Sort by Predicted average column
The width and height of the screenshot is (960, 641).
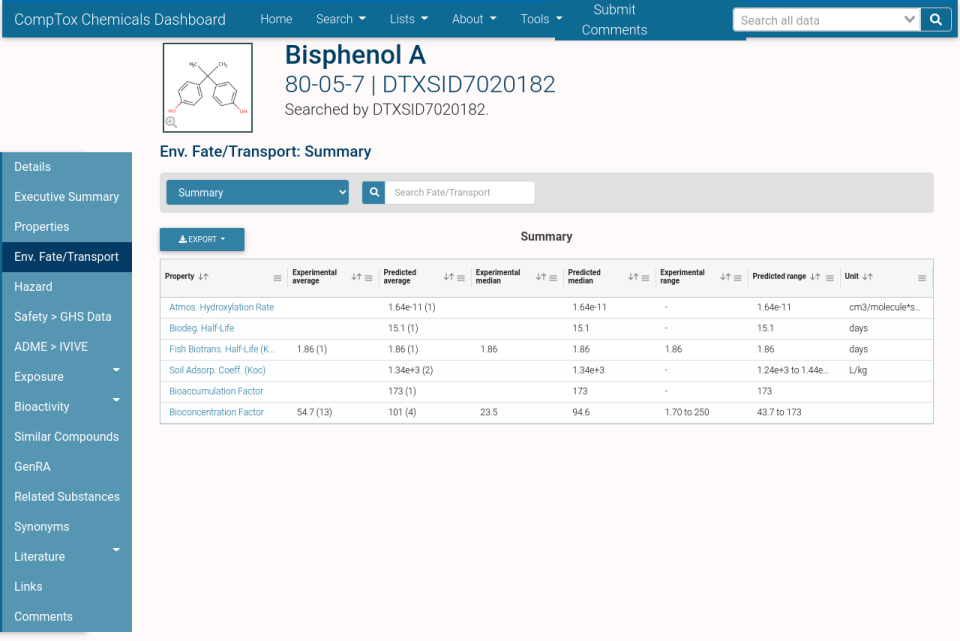(x=449, y=277)
